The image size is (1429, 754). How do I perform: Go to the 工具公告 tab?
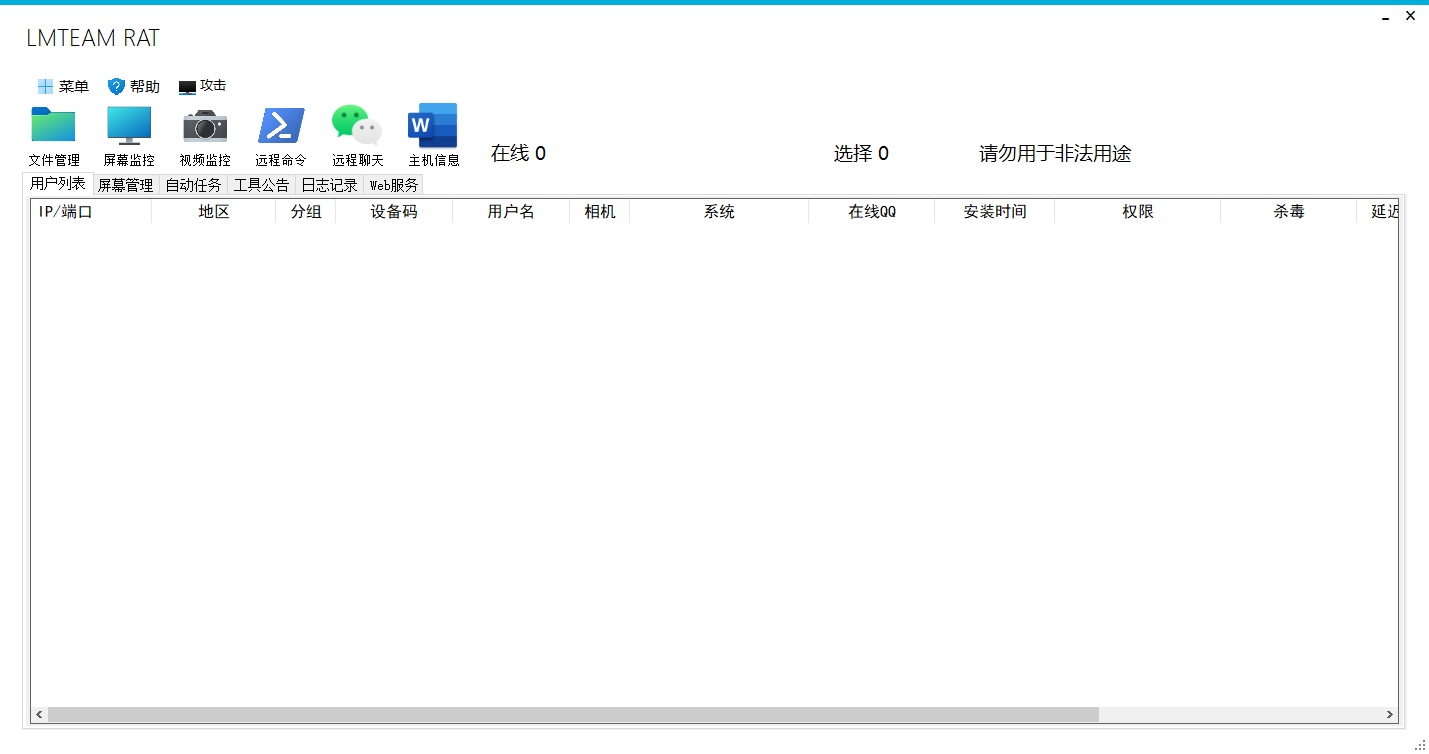click(x=261, y=185)
